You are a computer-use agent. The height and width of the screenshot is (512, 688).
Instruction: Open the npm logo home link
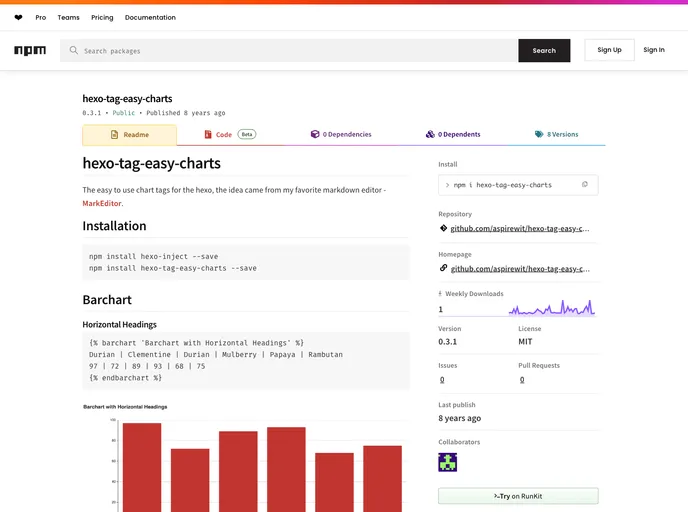[x=30, y=50]
